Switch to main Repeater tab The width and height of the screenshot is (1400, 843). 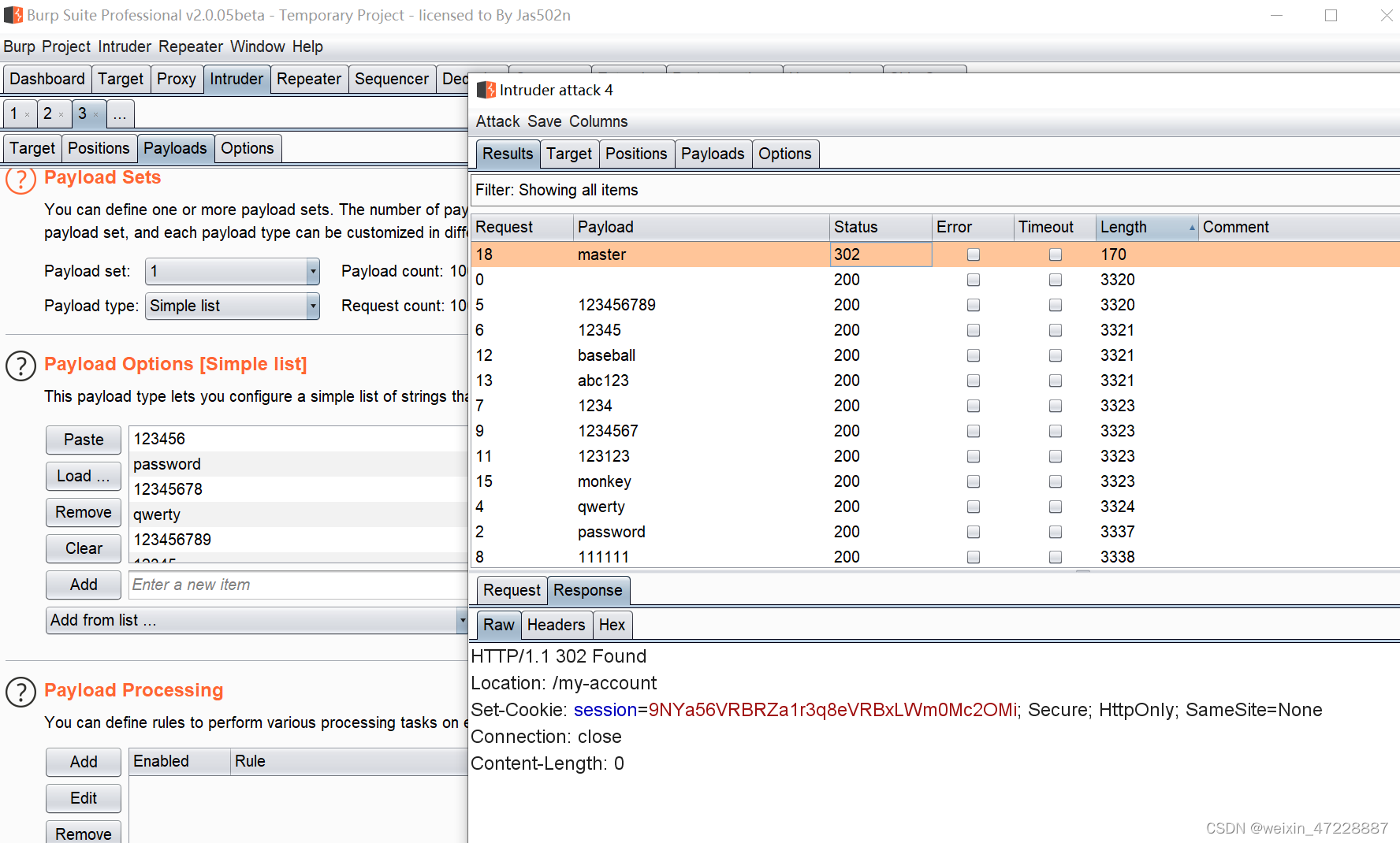[x=309, y=80]
